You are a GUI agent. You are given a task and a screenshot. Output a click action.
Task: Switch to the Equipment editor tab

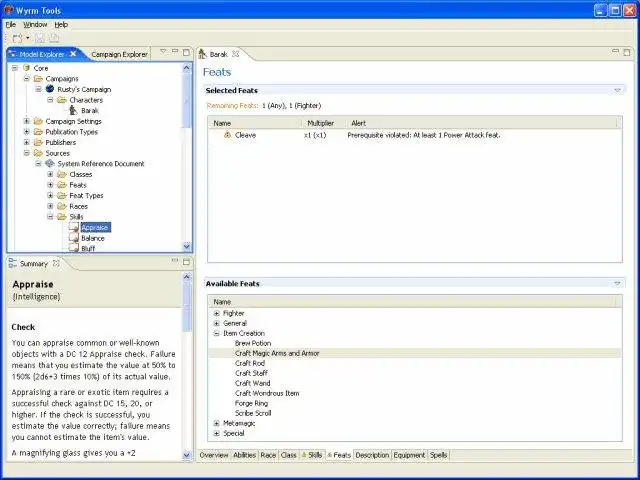click(x=409, y=455)
